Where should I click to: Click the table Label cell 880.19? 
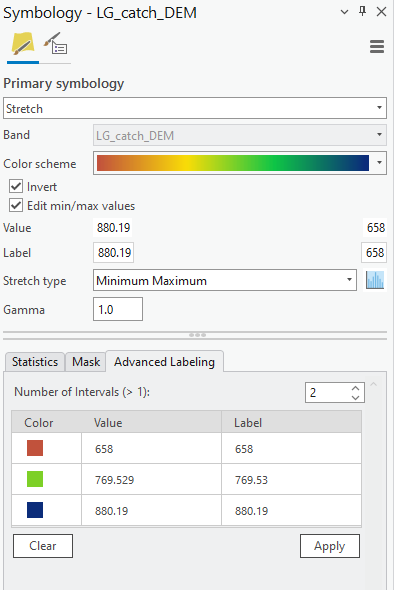(291, 511)
